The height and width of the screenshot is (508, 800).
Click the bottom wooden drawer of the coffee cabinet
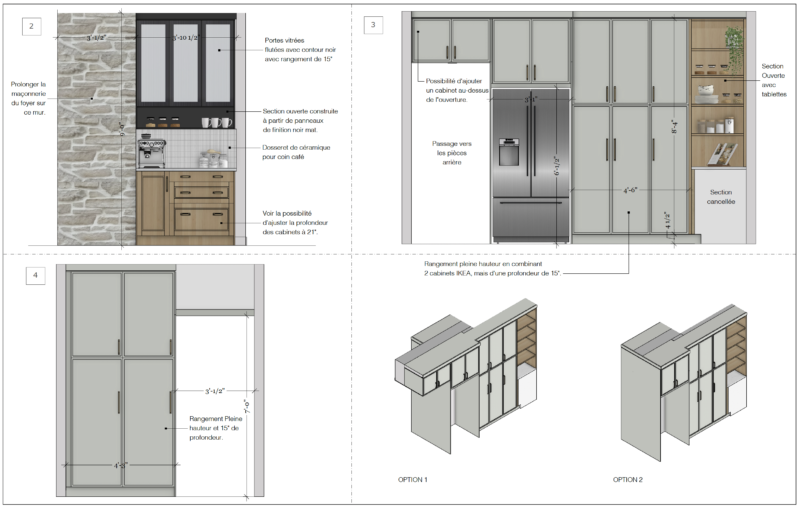coord(202,219)
